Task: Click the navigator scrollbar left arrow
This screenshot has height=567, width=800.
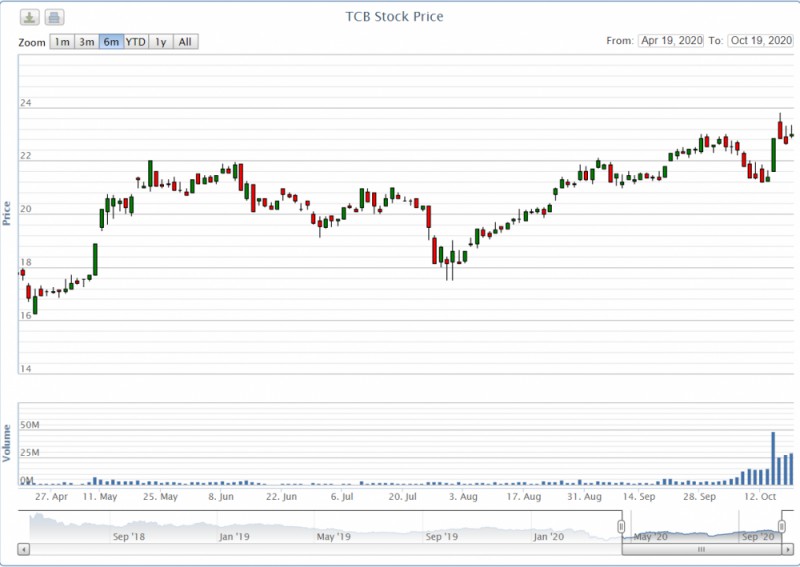Action: pyautogui.click(x=23, y=549)
